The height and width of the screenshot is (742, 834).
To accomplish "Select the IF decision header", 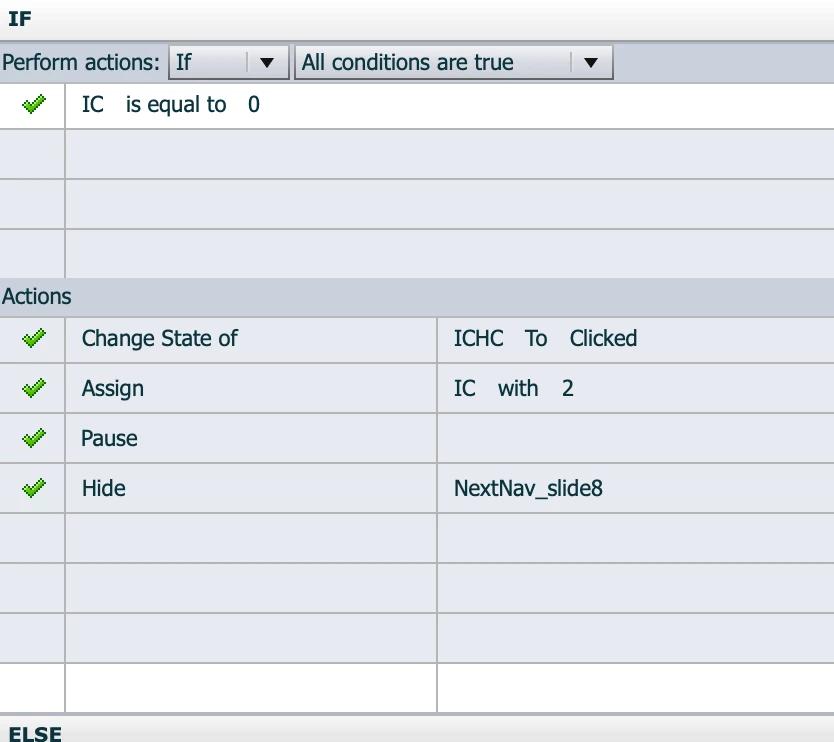I will pos(417,20).
